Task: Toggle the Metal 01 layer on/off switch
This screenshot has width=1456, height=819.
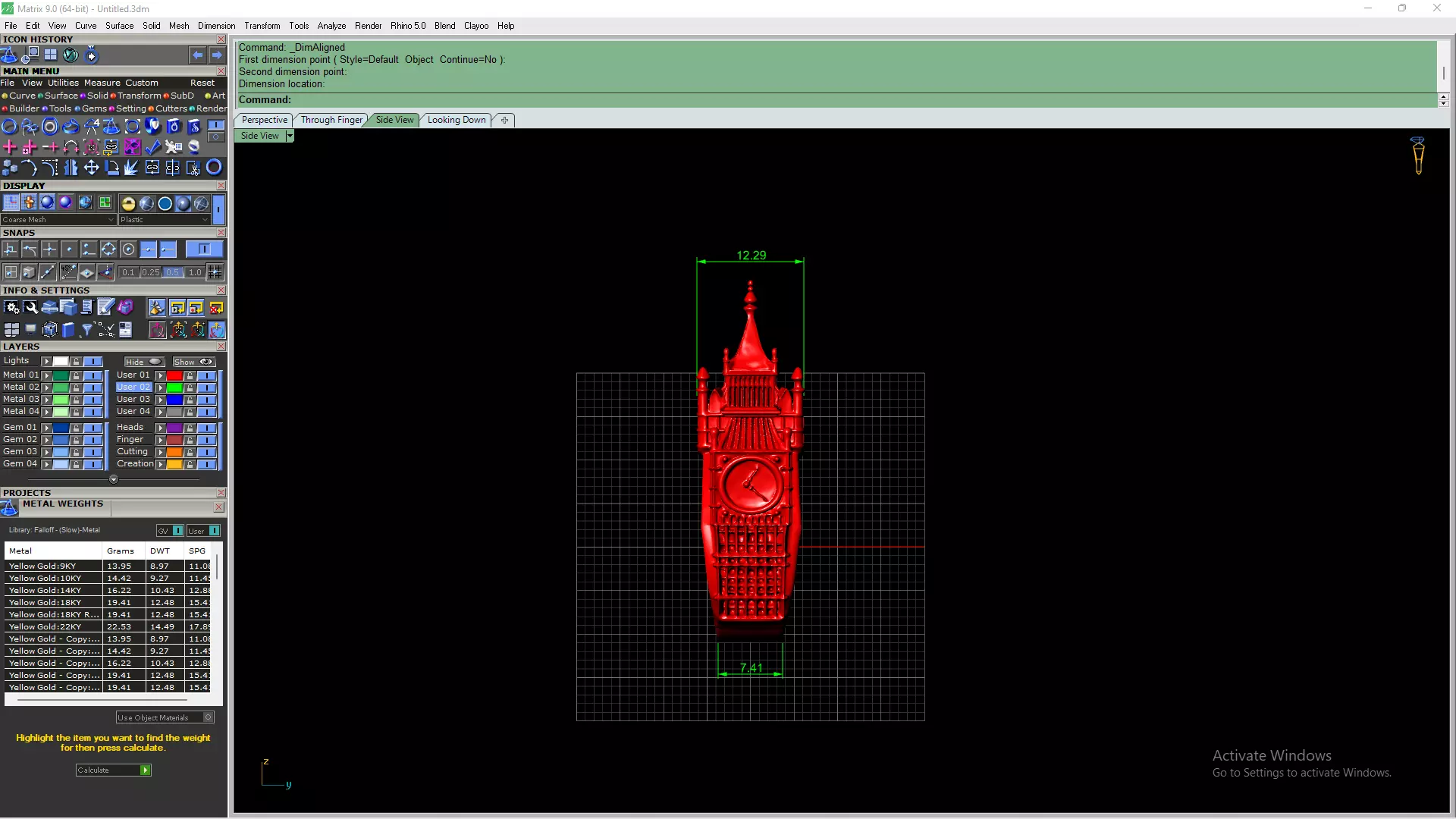Action: point(93,375)
